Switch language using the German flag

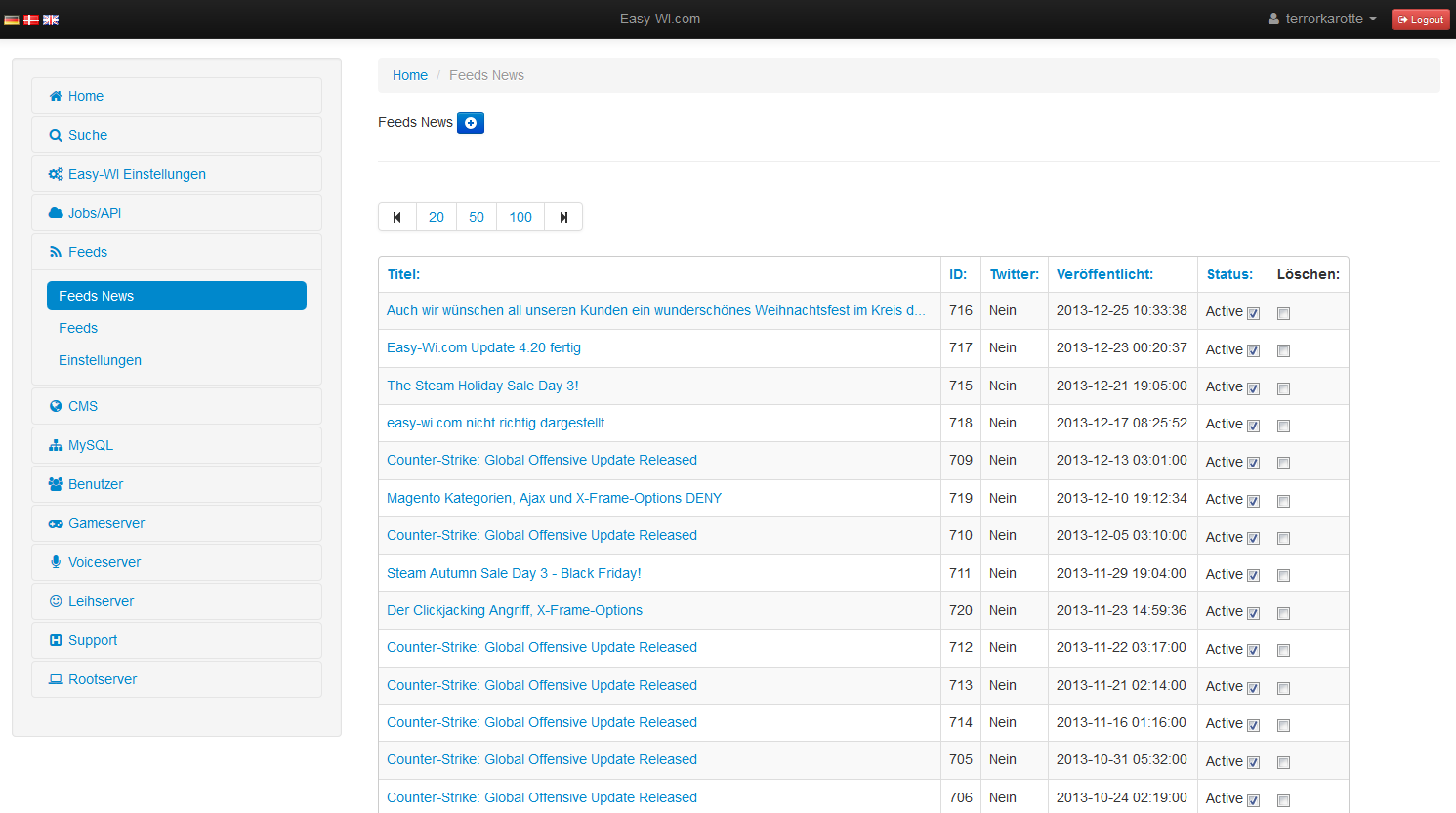(x=12, y=19)
